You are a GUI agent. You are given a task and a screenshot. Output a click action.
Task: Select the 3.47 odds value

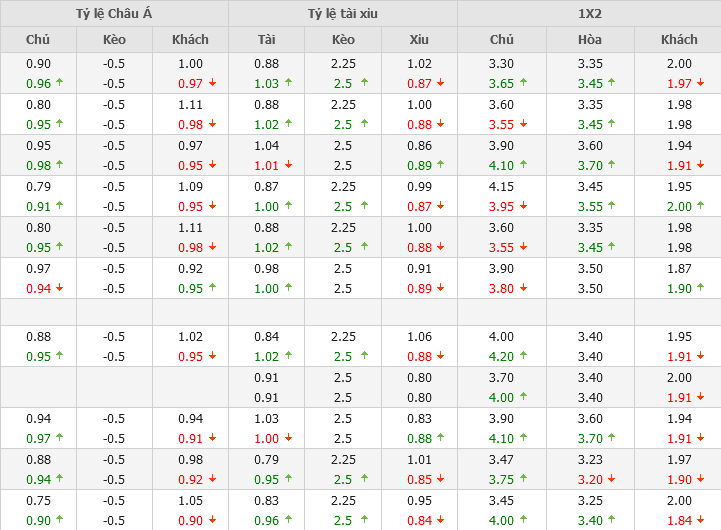[x=501, y=459]
